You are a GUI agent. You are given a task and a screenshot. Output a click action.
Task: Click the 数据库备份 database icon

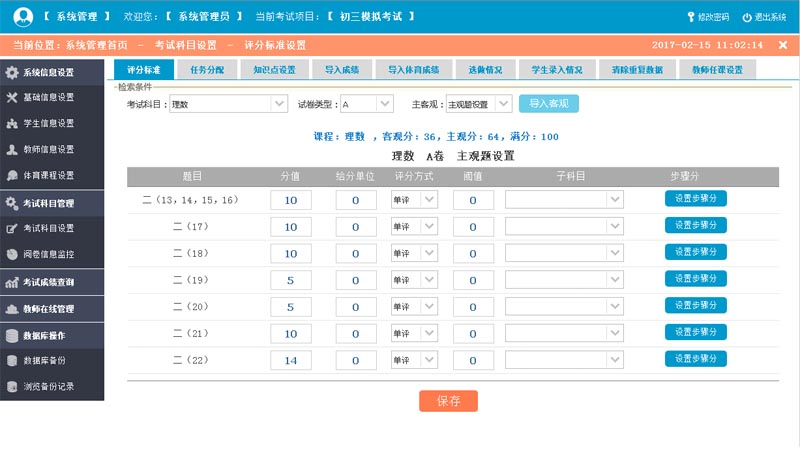point(12,360)
